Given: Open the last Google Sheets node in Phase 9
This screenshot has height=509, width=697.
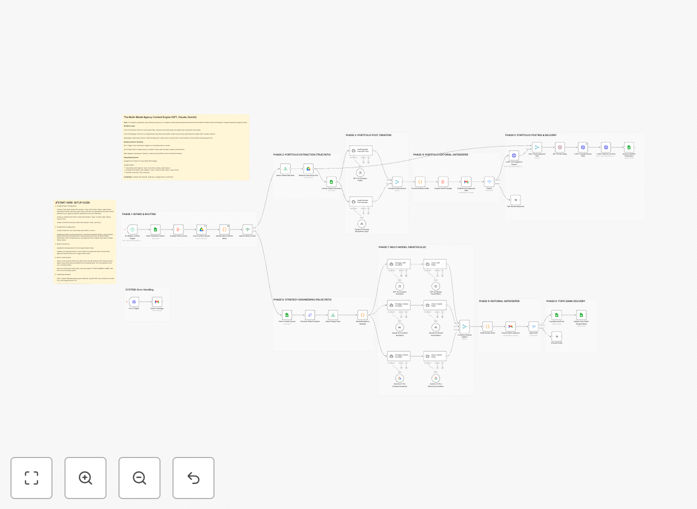Looking at the screenshot, I should (581, 315).
